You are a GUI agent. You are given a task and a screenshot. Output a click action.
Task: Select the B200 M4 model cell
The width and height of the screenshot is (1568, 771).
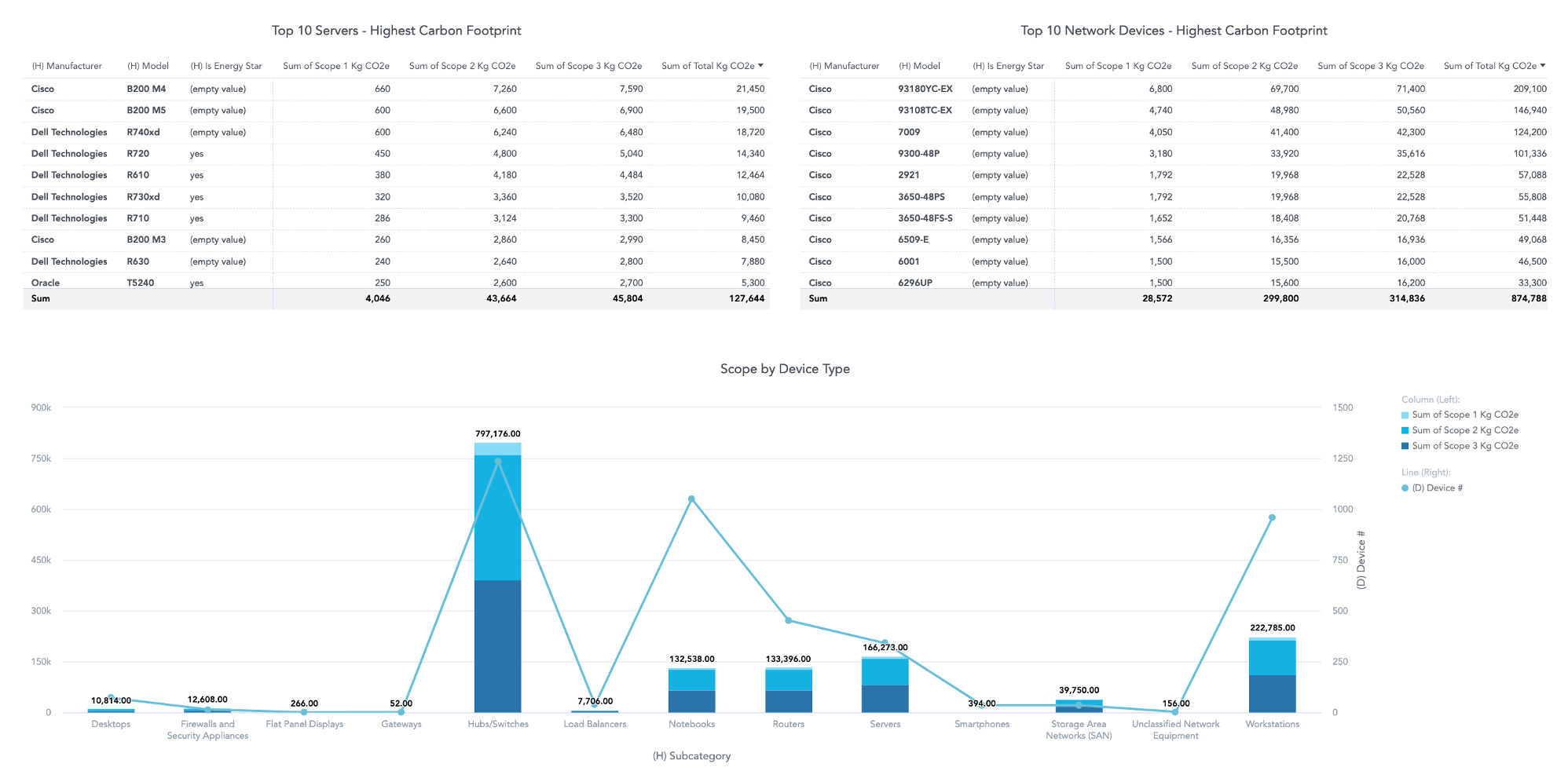[x=146, y=89]
